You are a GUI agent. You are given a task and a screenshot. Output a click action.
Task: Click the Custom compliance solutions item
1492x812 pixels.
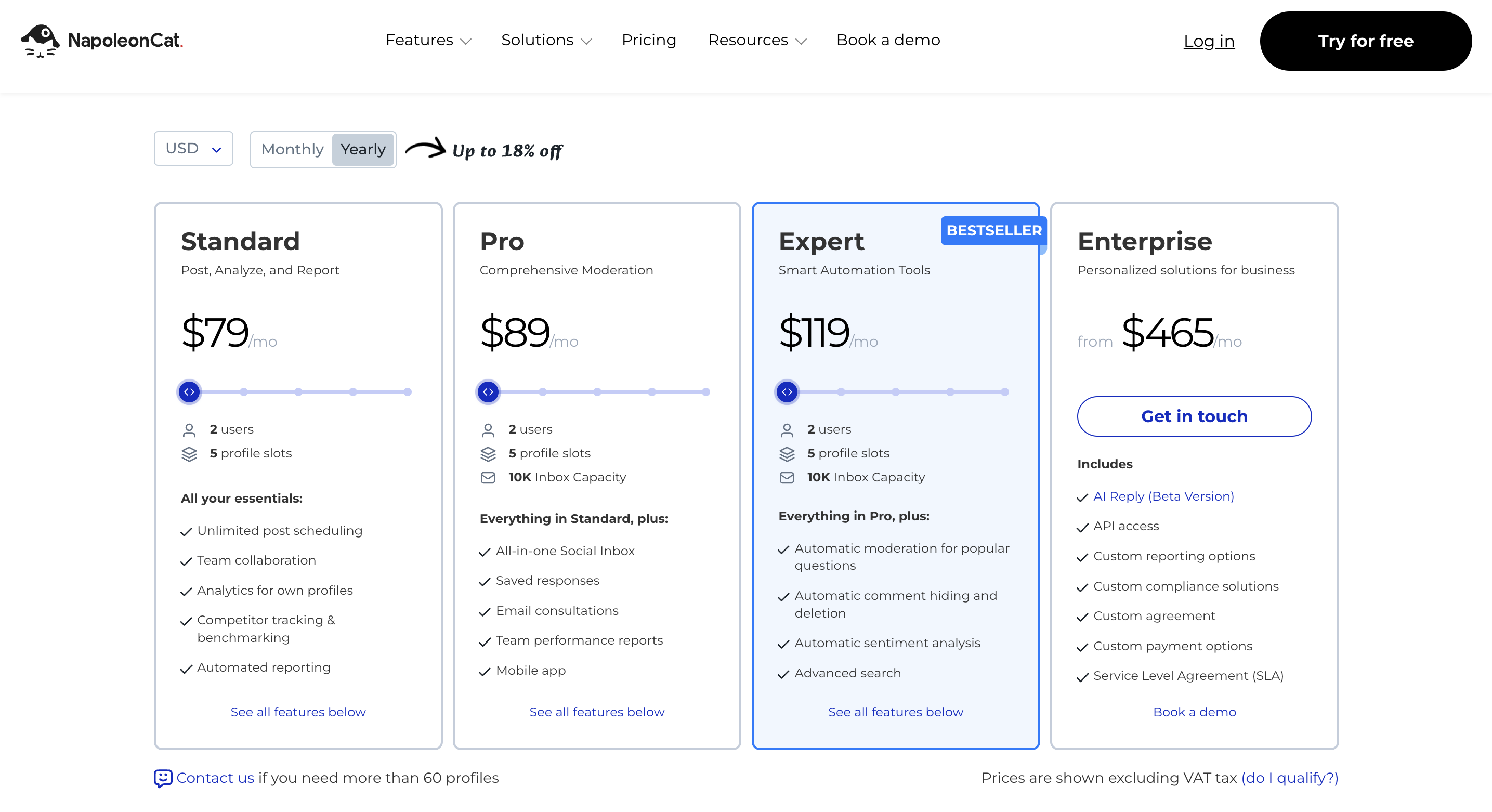tap(1186, 586)
